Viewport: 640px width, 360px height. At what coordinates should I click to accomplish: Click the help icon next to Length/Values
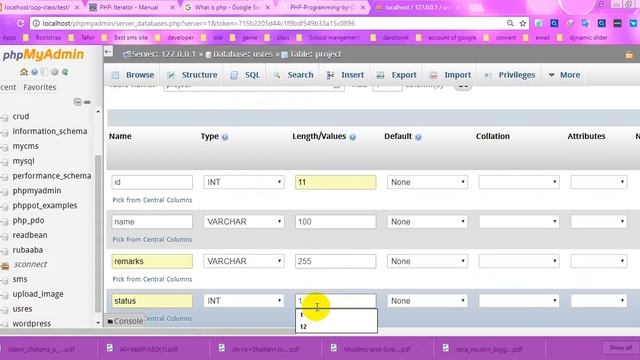(x=353, y=137)
